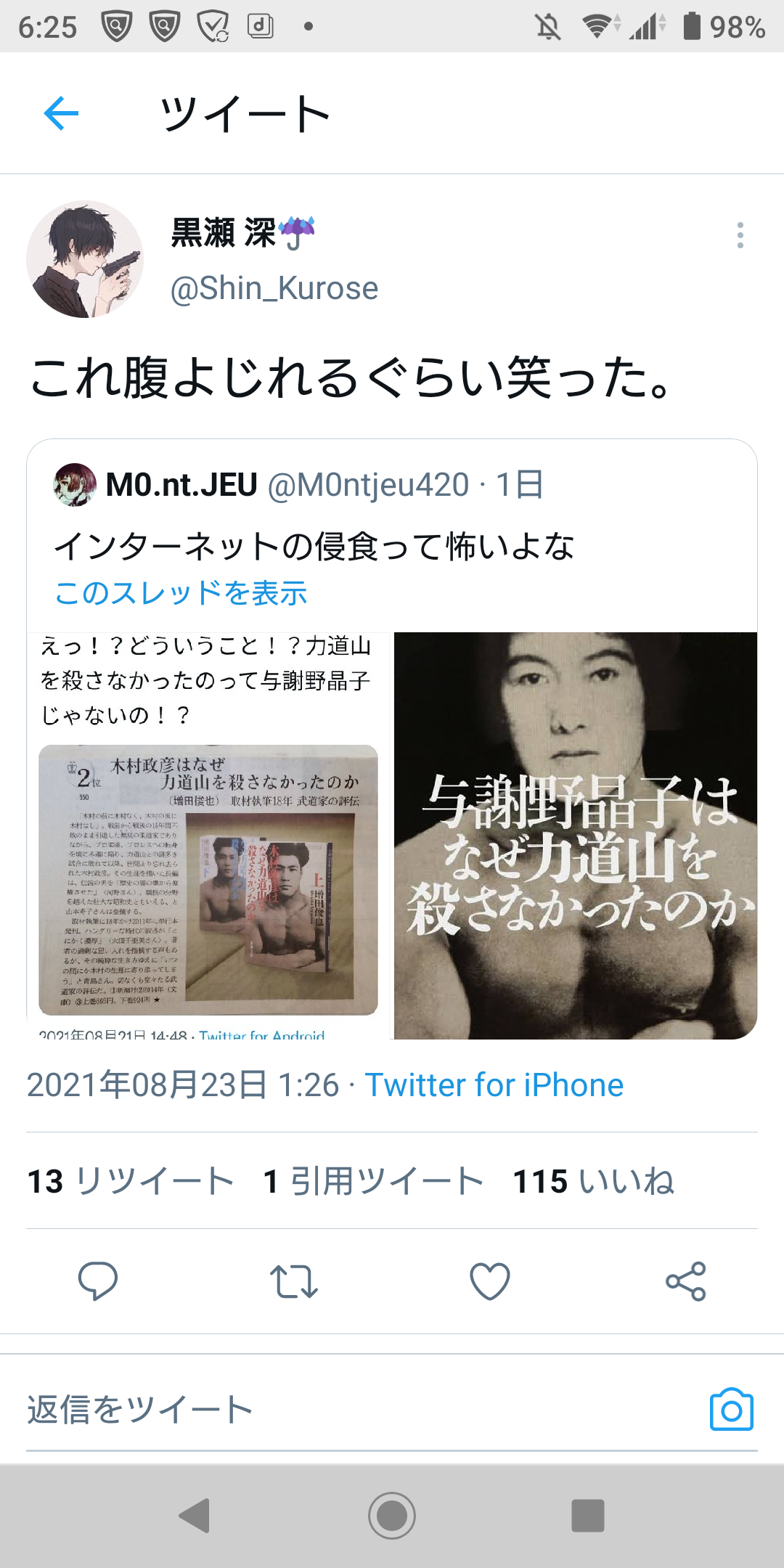784x1568 pixels.
Task: Tap the blue back arrow
Action: (x=61, y=113)
